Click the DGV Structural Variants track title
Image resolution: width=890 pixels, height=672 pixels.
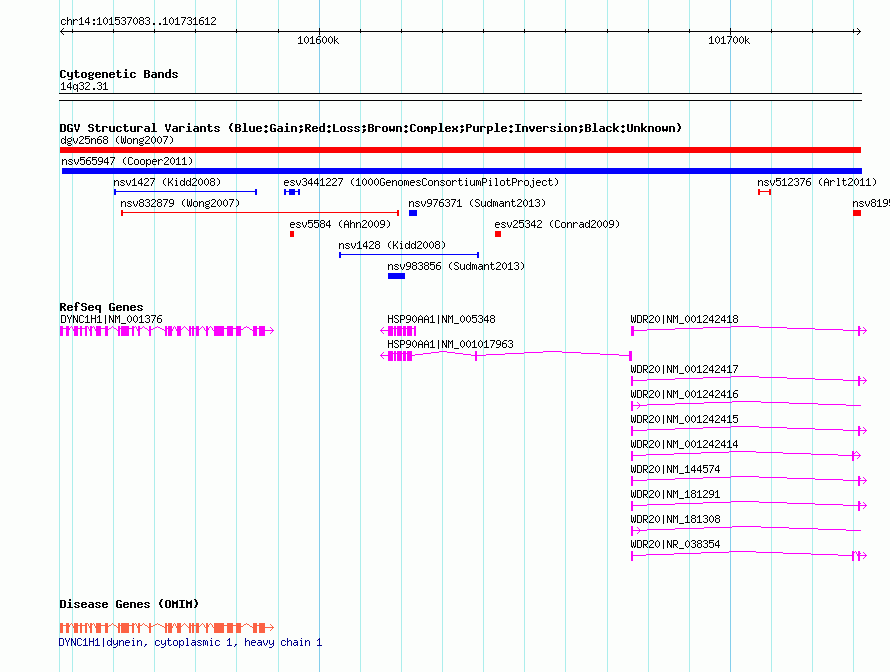click(370, 128)
